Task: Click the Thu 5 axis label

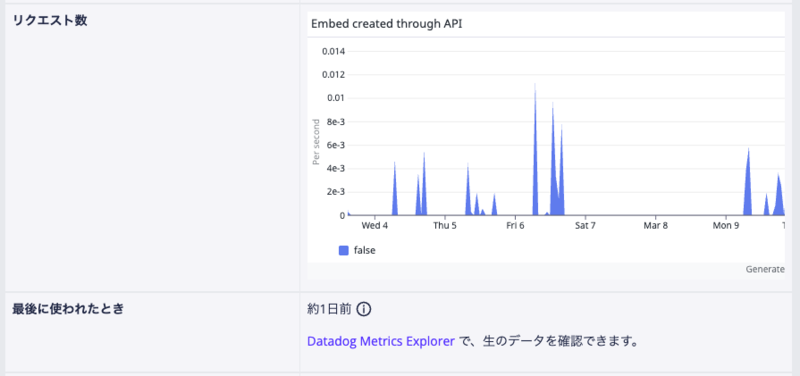Action: (x=444, y=225)
